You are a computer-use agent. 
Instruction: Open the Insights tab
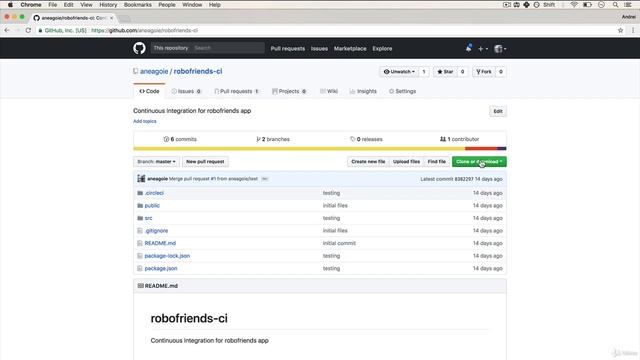tap(363, 91)
